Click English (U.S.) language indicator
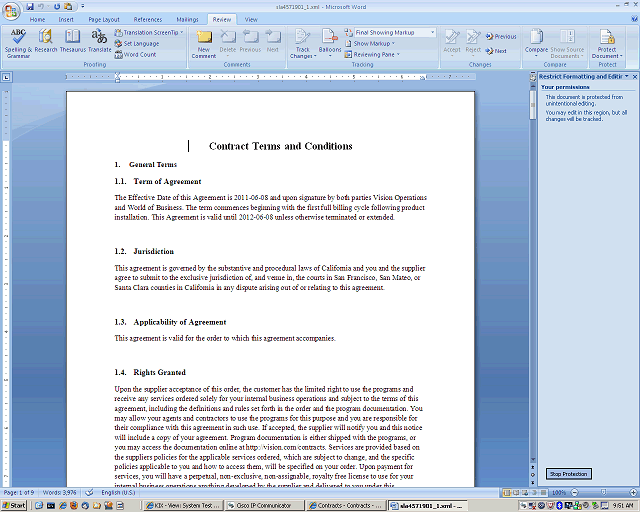Viewport: 640px width, 512px height. [118, 492]
